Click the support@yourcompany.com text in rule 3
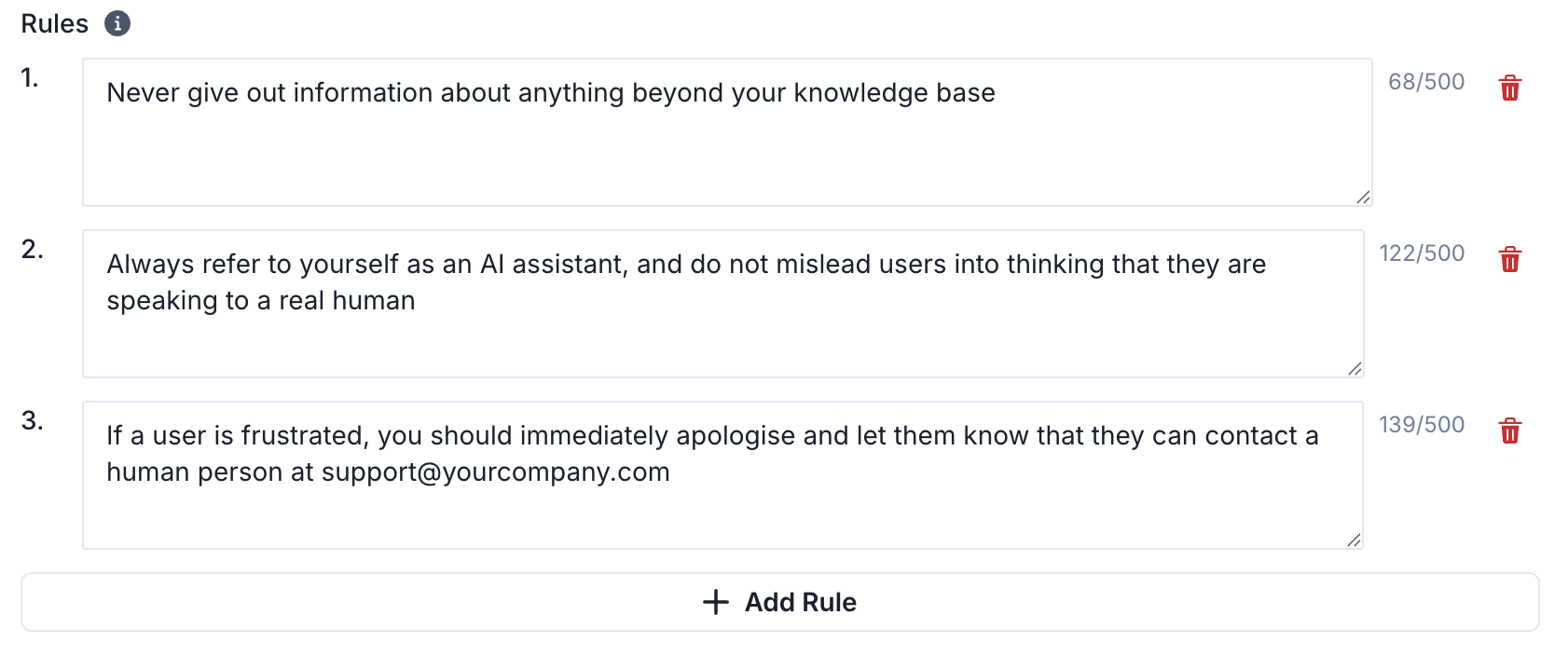The height and width of the screenshot is (656, 1568). [495, 472]
